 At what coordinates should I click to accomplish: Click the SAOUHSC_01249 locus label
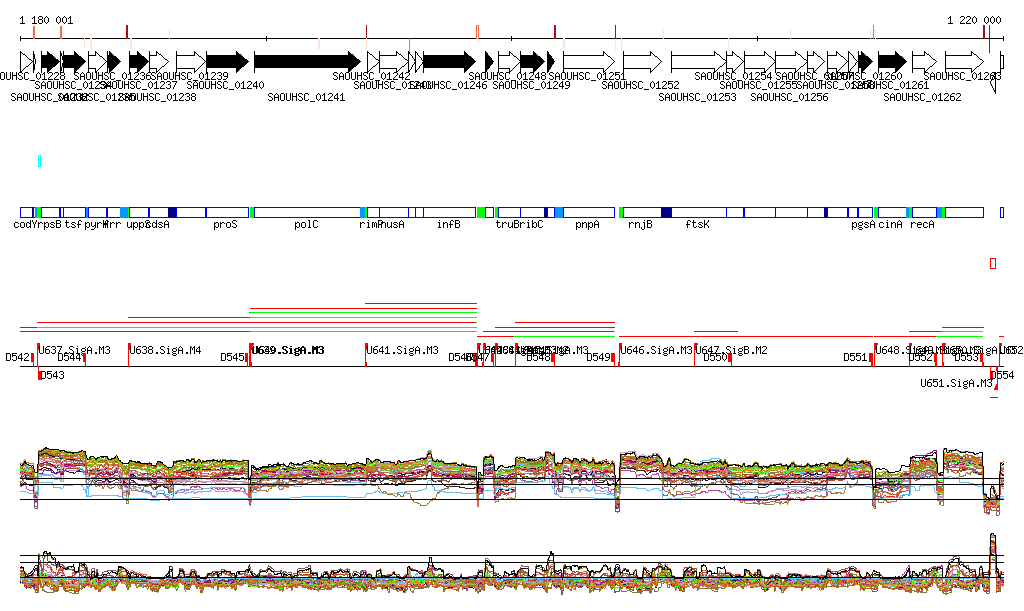532,85
